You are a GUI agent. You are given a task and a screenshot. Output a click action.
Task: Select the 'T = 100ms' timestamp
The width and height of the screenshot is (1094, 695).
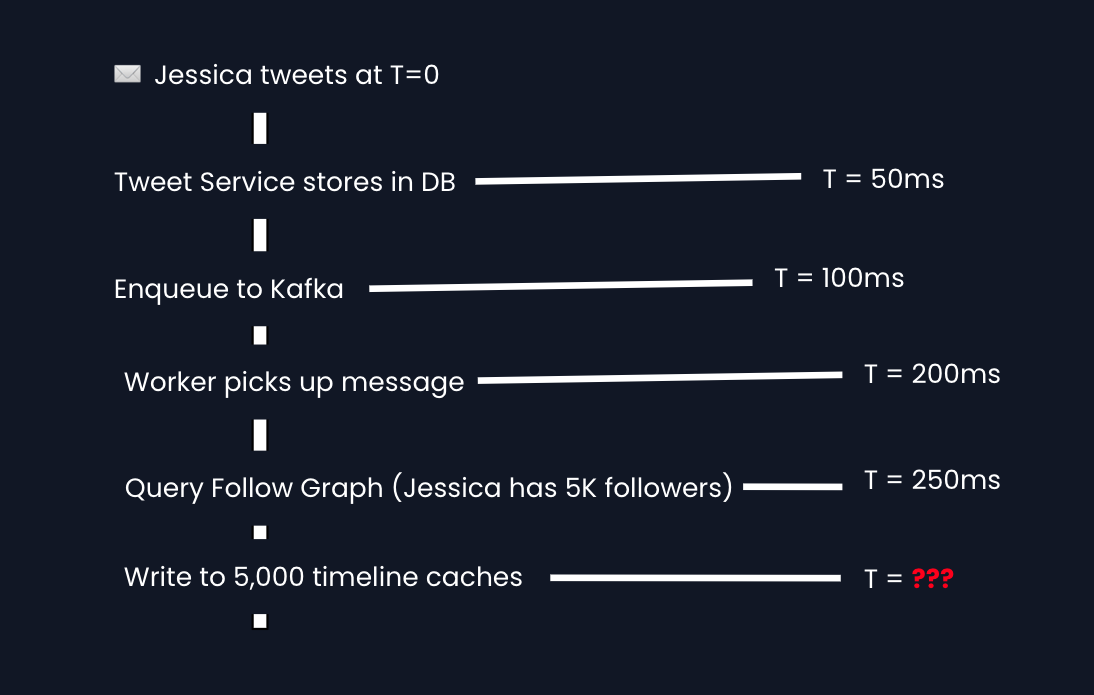(839, 278)
